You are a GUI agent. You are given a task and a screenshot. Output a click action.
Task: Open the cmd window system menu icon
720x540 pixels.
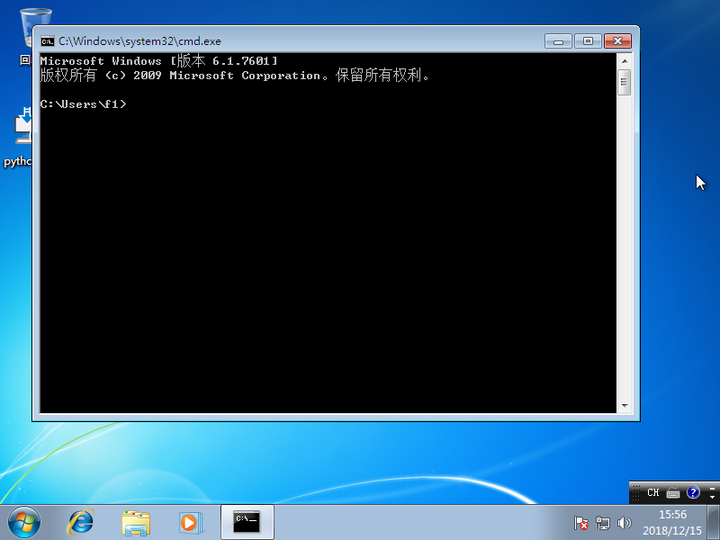point(47,41)
